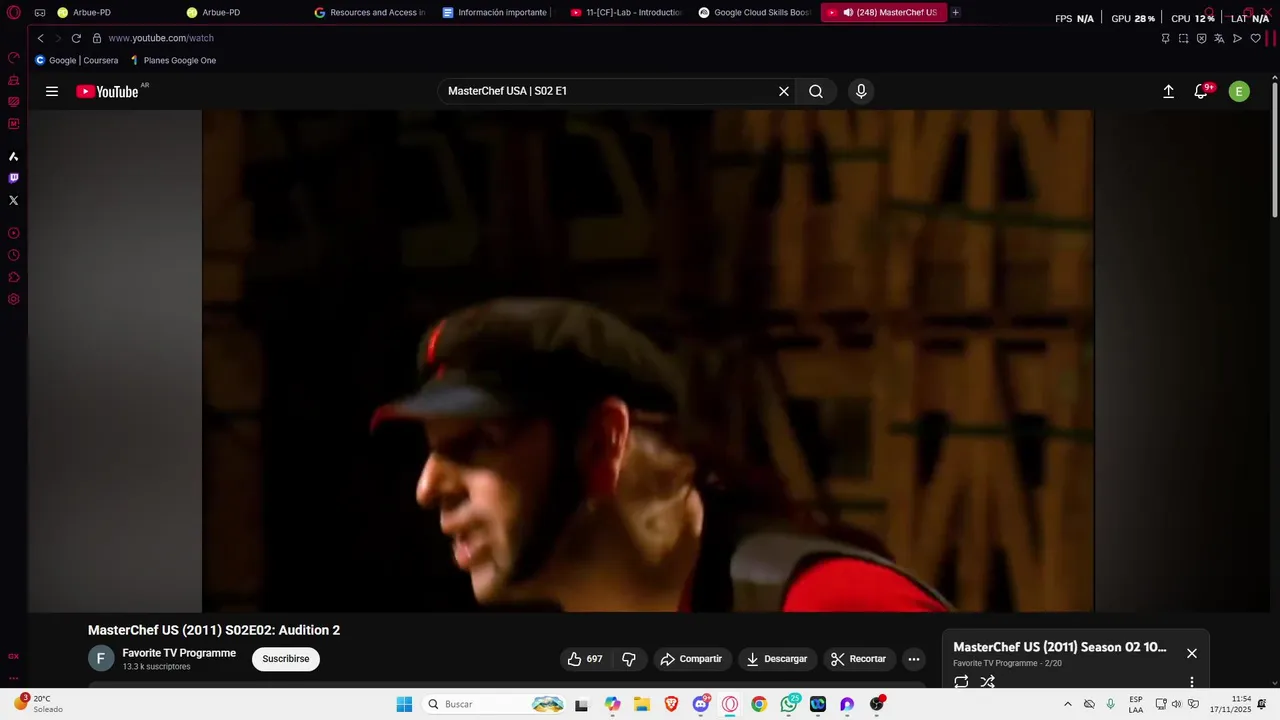The height and width of the screenshot is (720, 1280).
Task: Reload the current page
Action: point(76,38)
